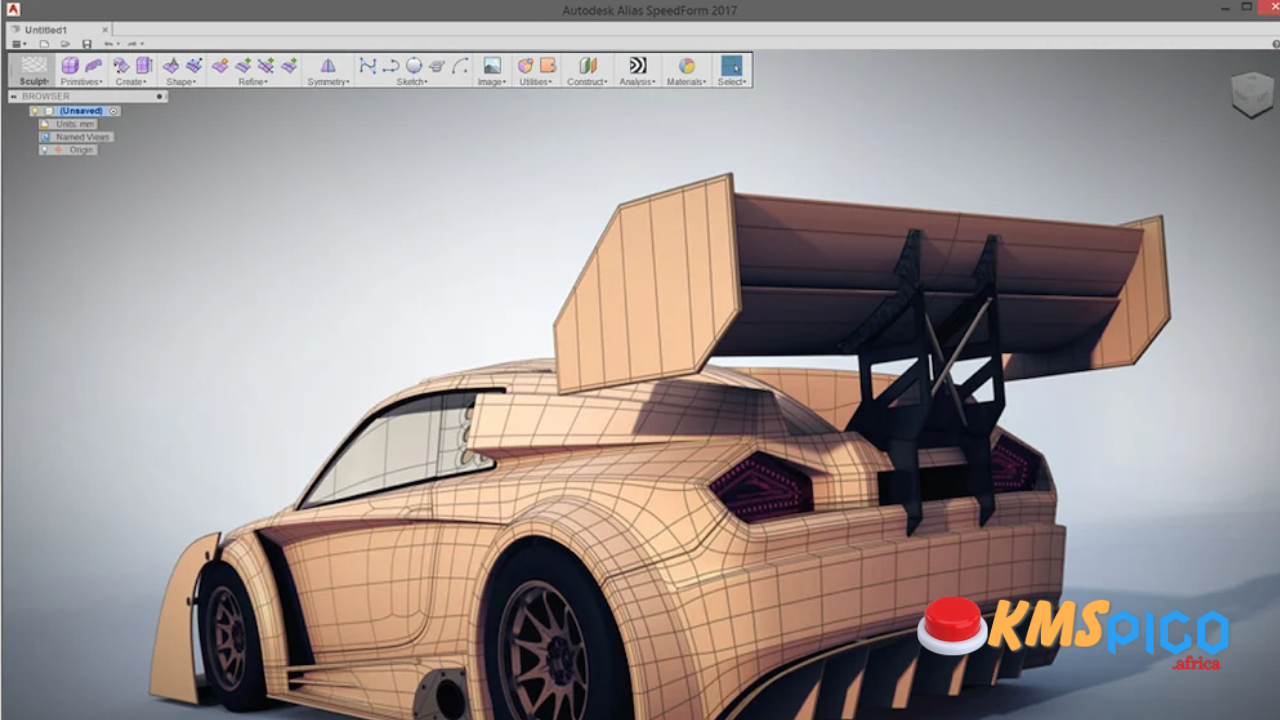Close the Untitled1 tab
The width and height of the screenshot is (1280, 720).
[x=105, y=30]
